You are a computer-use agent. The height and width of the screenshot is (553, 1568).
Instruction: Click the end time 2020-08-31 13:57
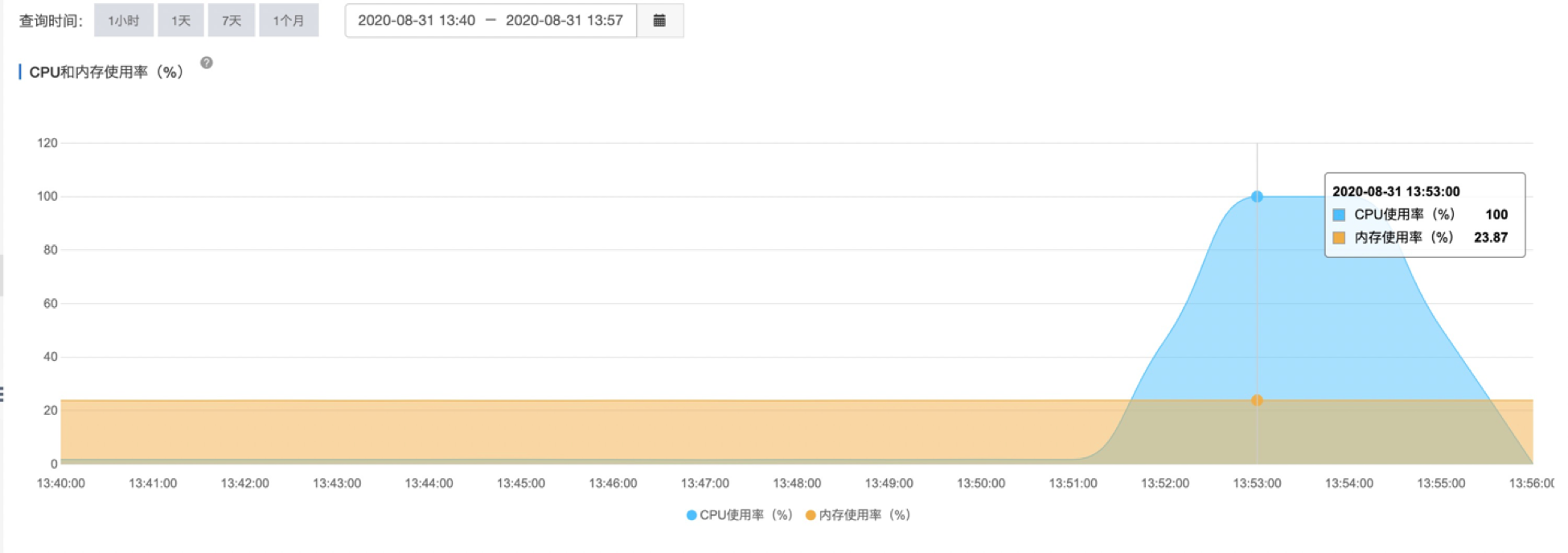[x=564, y=21]
